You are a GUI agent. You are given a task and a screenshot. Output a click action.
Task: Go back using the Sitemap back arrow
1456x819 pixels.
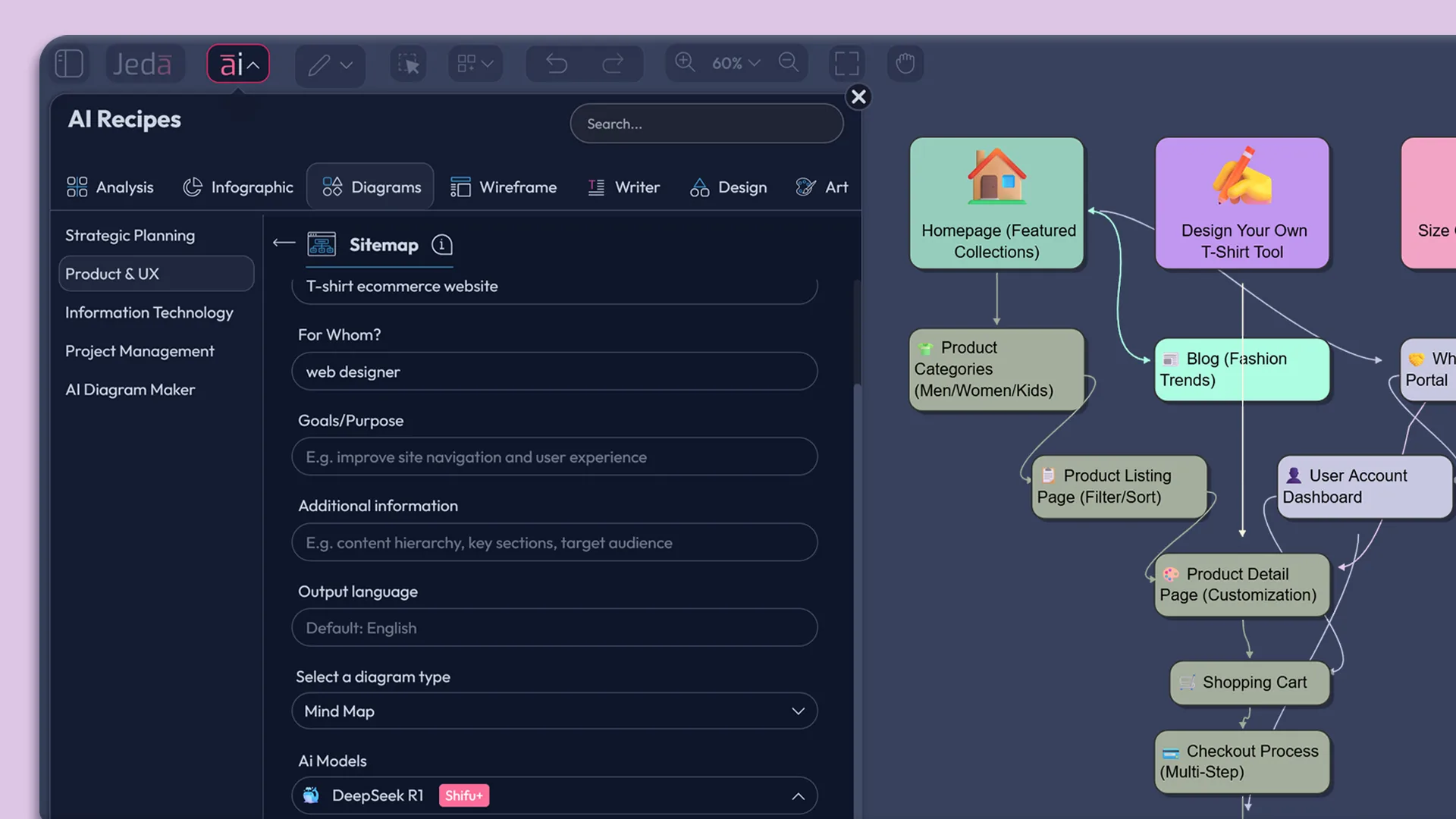point(283,243)
